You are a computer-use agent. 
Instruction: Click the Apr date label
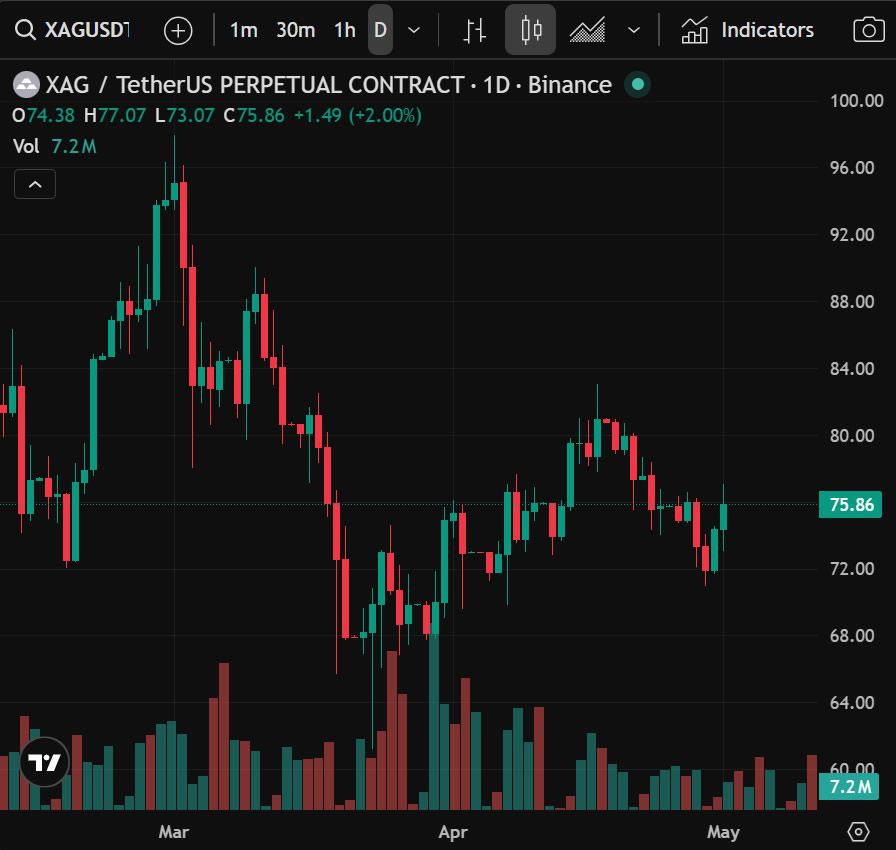[453, 832]
